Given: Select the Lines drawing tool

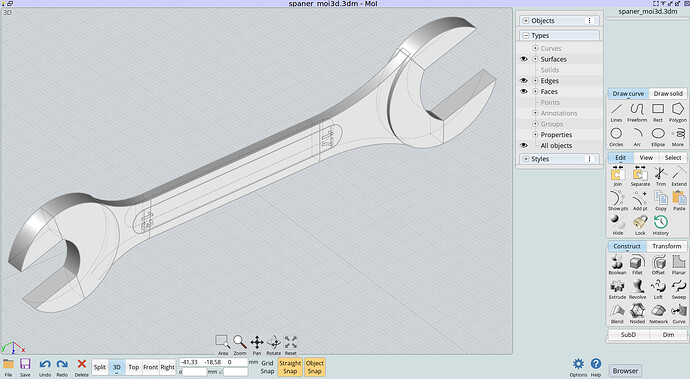Looking at the screenshot, I should tap(617, 112).
